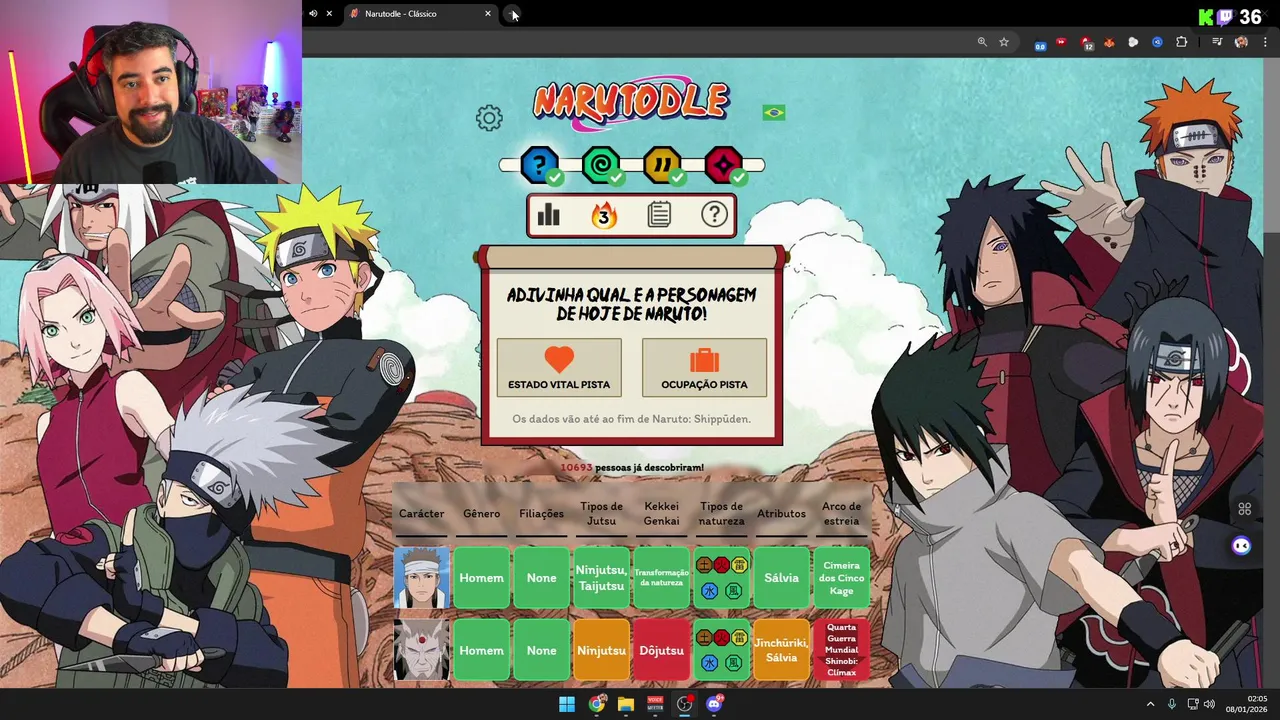This screenshot has height=720, width=1280.
Task: Click the Narutodle logo
Action: coord(631,103)
